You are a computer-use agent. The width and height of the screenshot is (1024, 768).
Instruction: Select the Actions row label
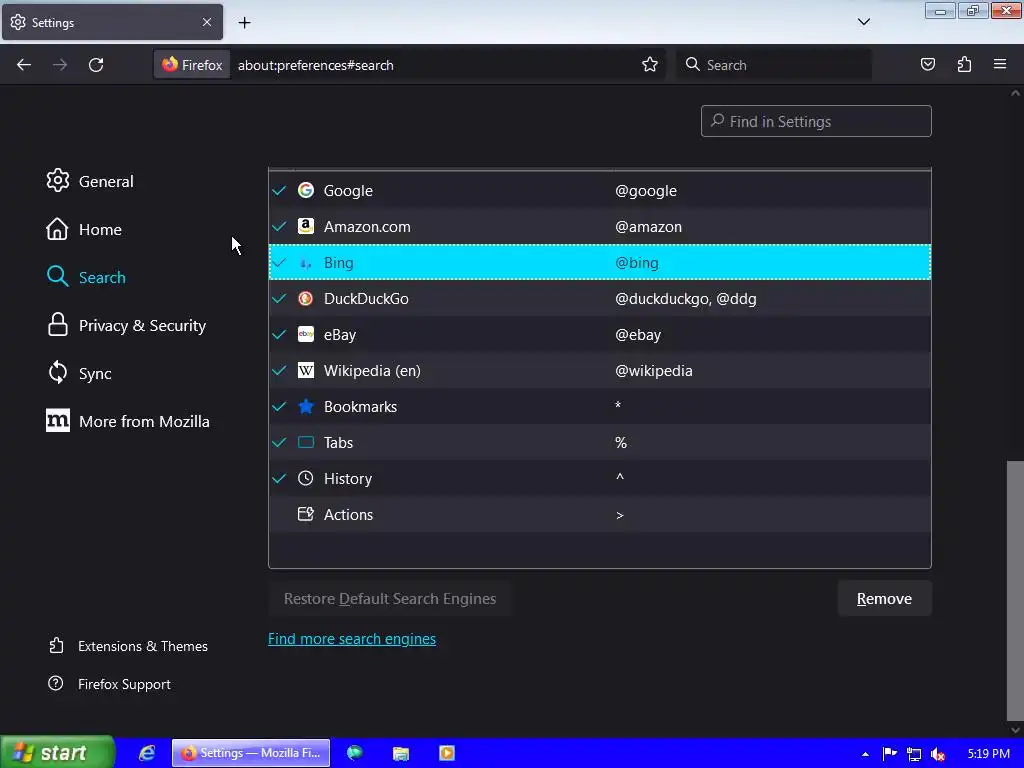pos(349,515)
